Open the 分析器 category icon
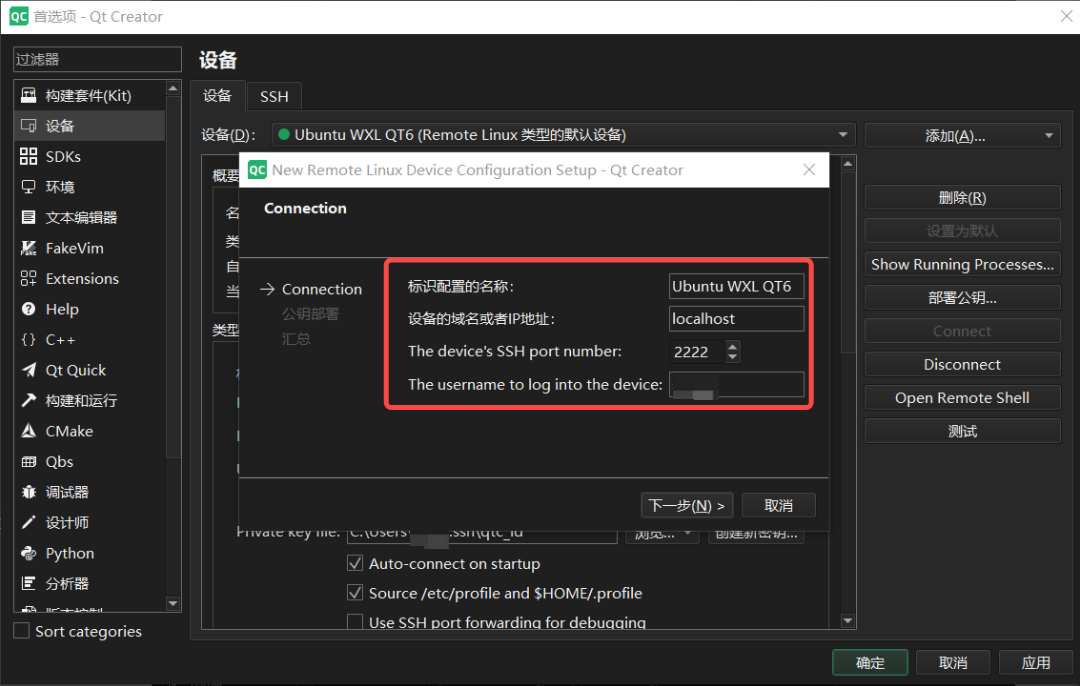 coord(28,583)
